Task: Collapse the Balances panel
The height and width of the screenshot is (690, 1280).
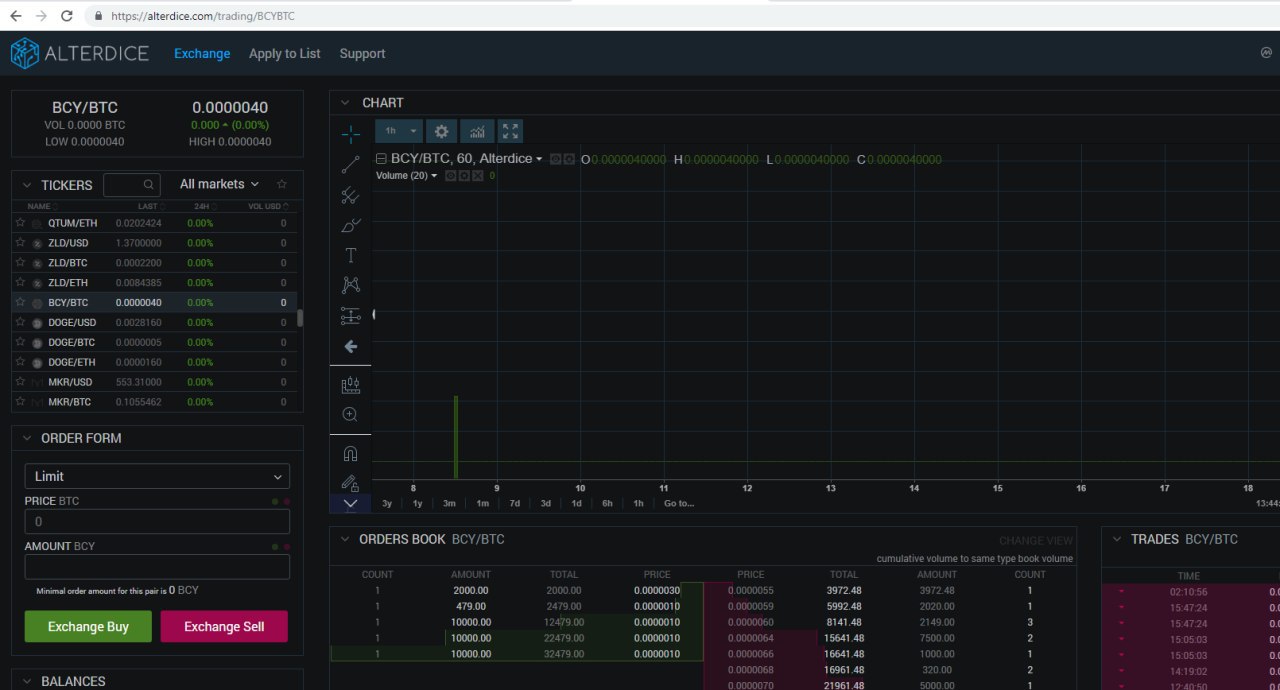Action: click(x=27, y=681)
